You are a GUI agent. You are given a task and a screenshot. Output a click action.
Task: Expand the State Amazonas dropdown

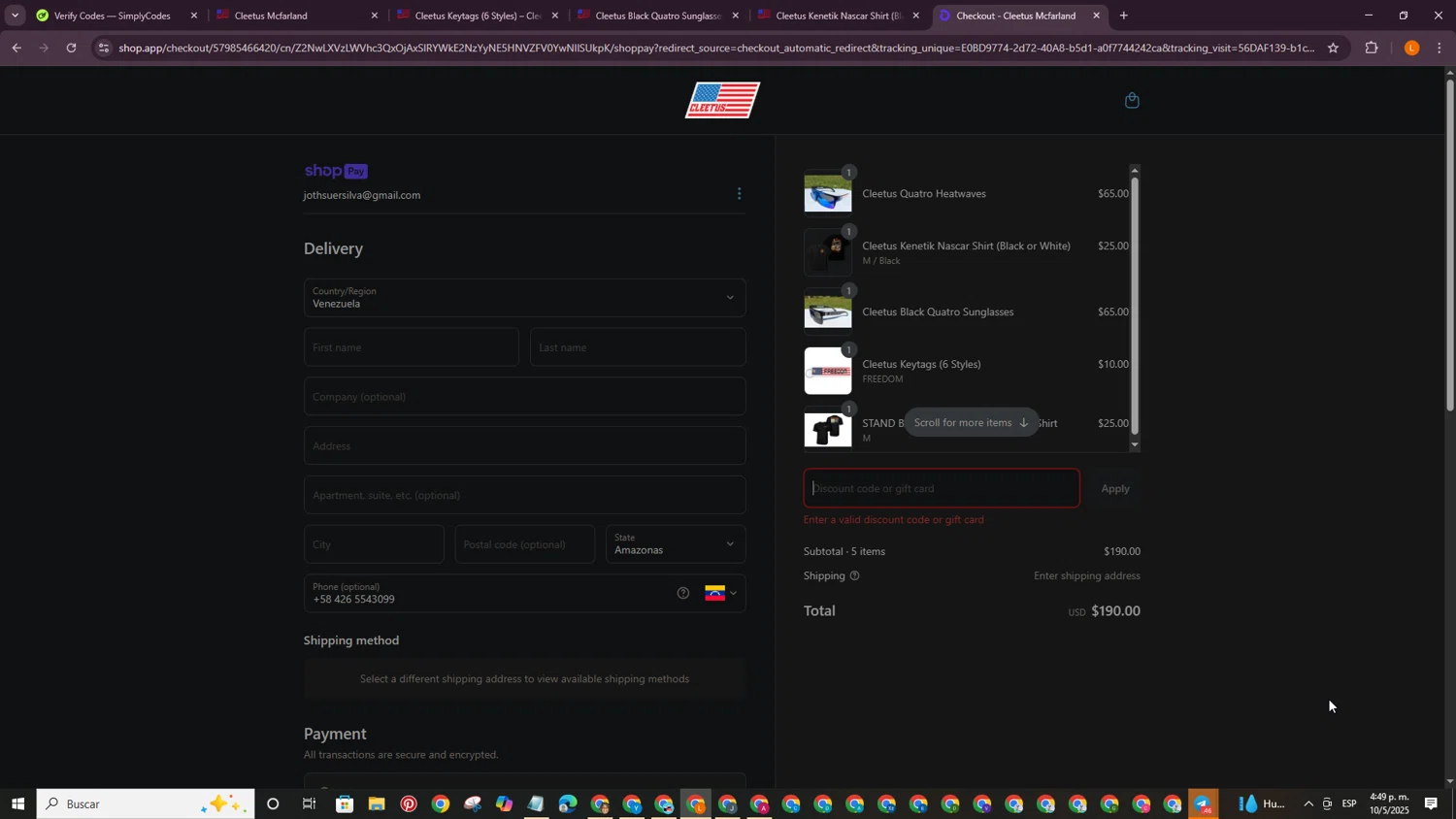(x=677, y=544)
